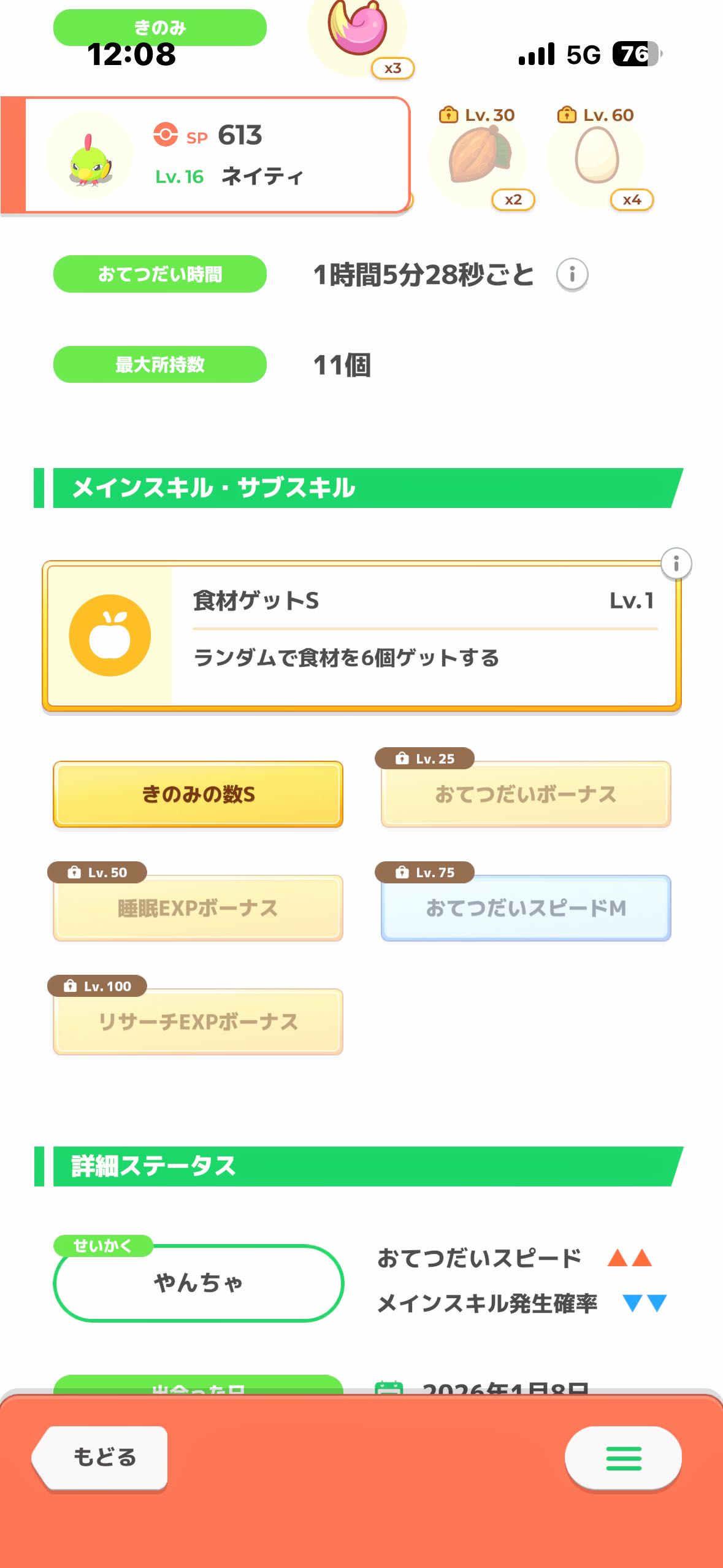Image resolution: width=723 pixels, height=1568 pixels.
Task: Select the きのみの数S sub skill
Action: [x=198, y=794]
